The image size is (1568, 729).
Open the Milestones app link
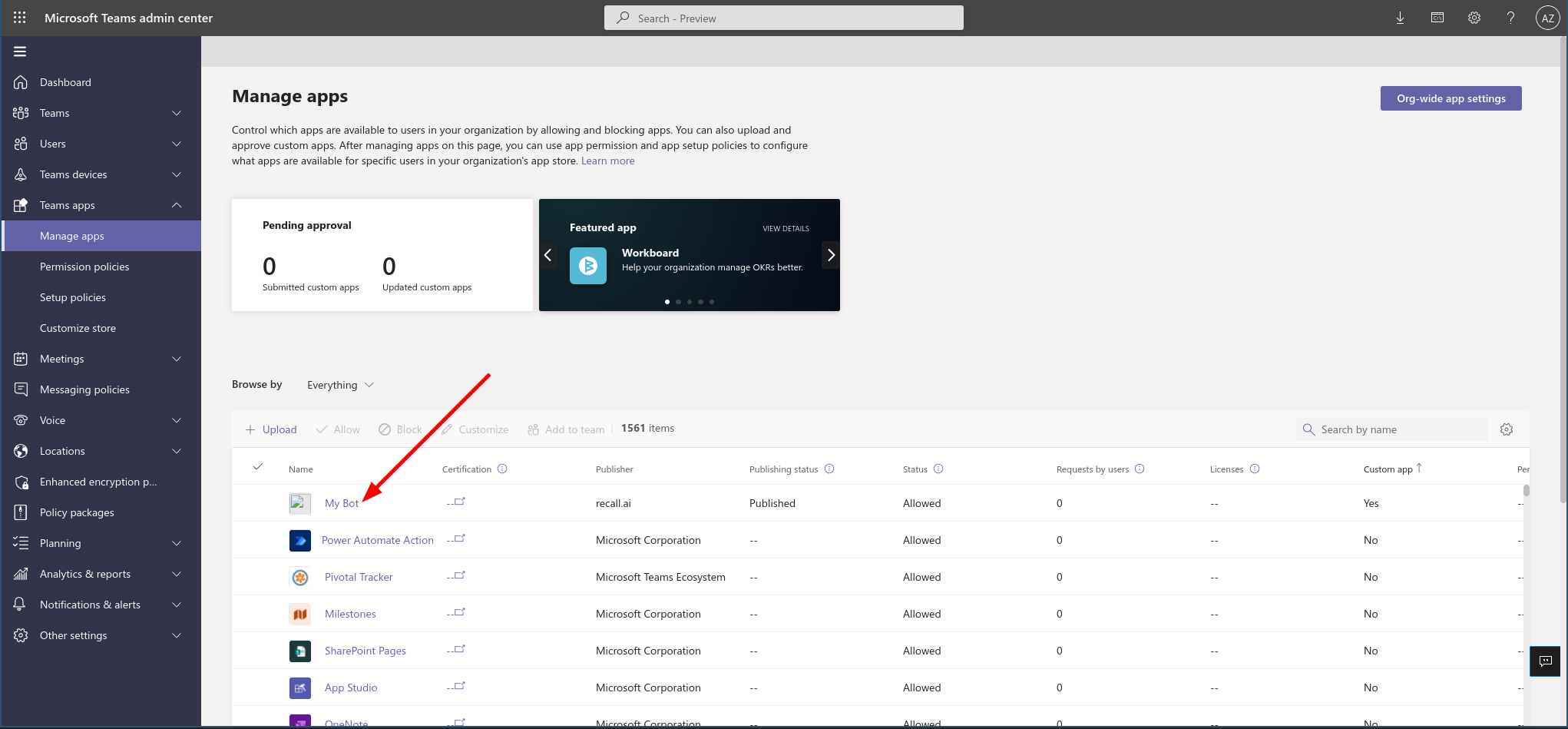coord(350,614)
